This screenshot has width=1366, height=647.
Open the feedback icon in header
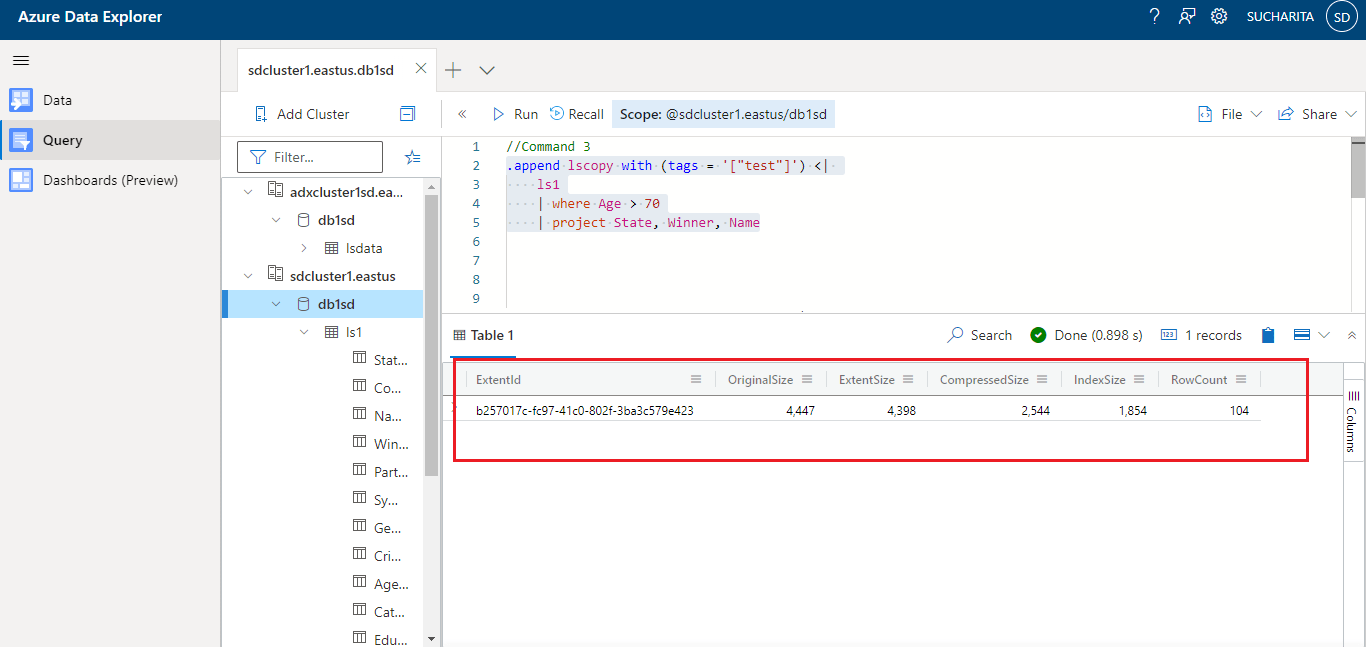click(x=1187, y=16)
